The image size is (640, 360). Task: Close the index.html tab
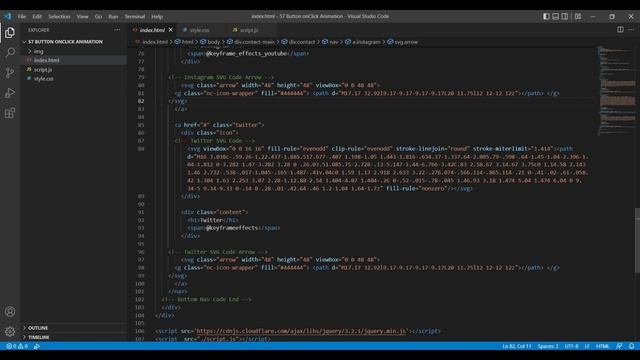[x=171, y=29]
